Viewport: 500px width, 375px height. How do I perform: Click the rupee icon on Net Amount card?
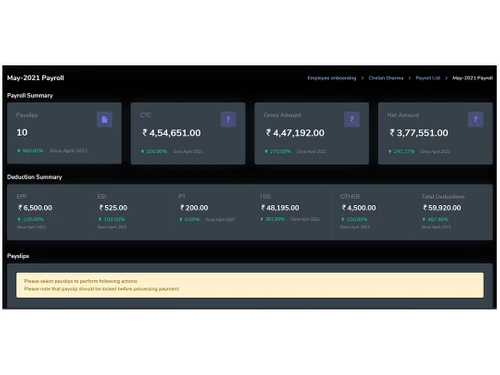(476, 120)
